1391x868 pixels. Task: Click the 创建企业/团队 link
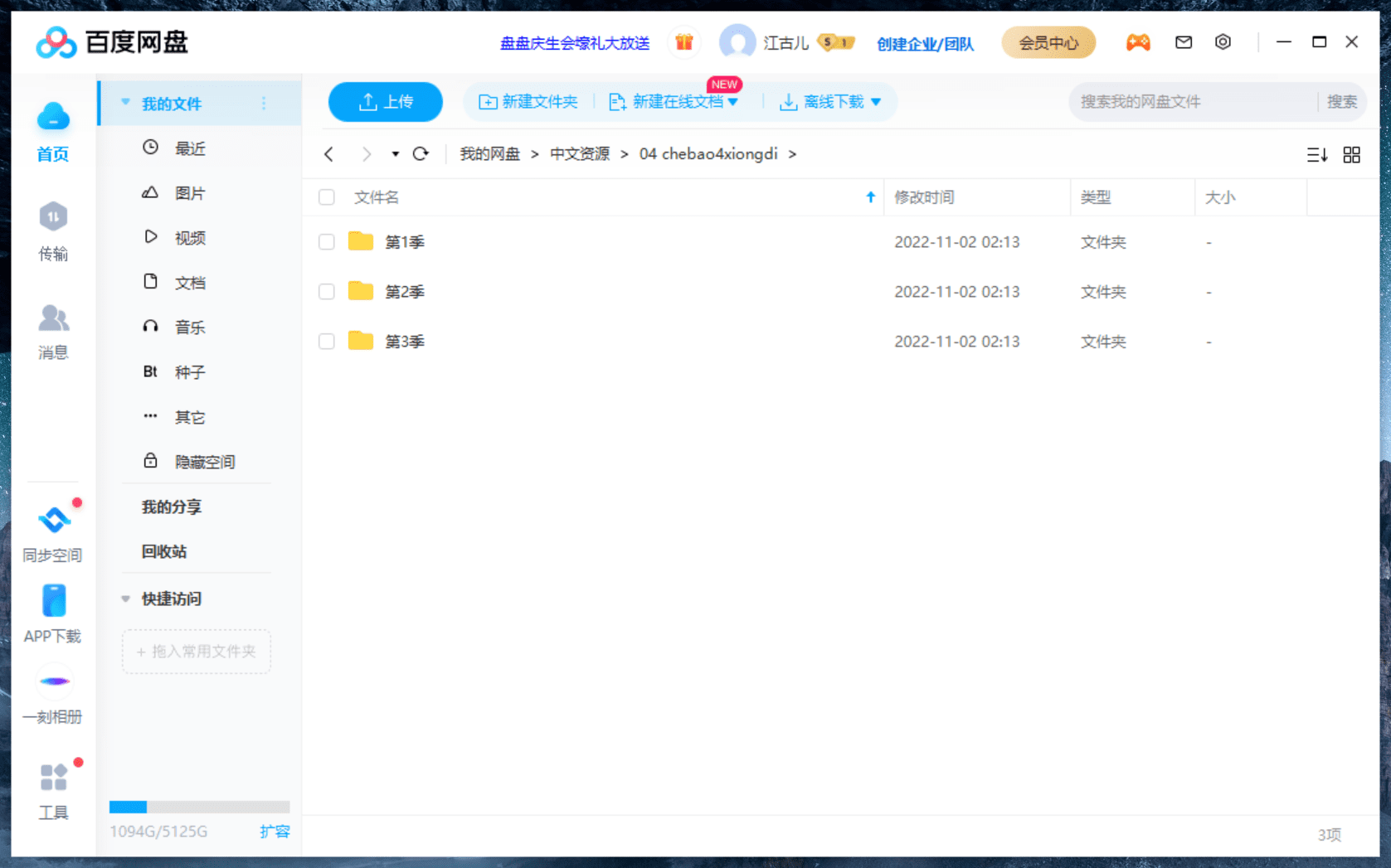pos(925,43)
